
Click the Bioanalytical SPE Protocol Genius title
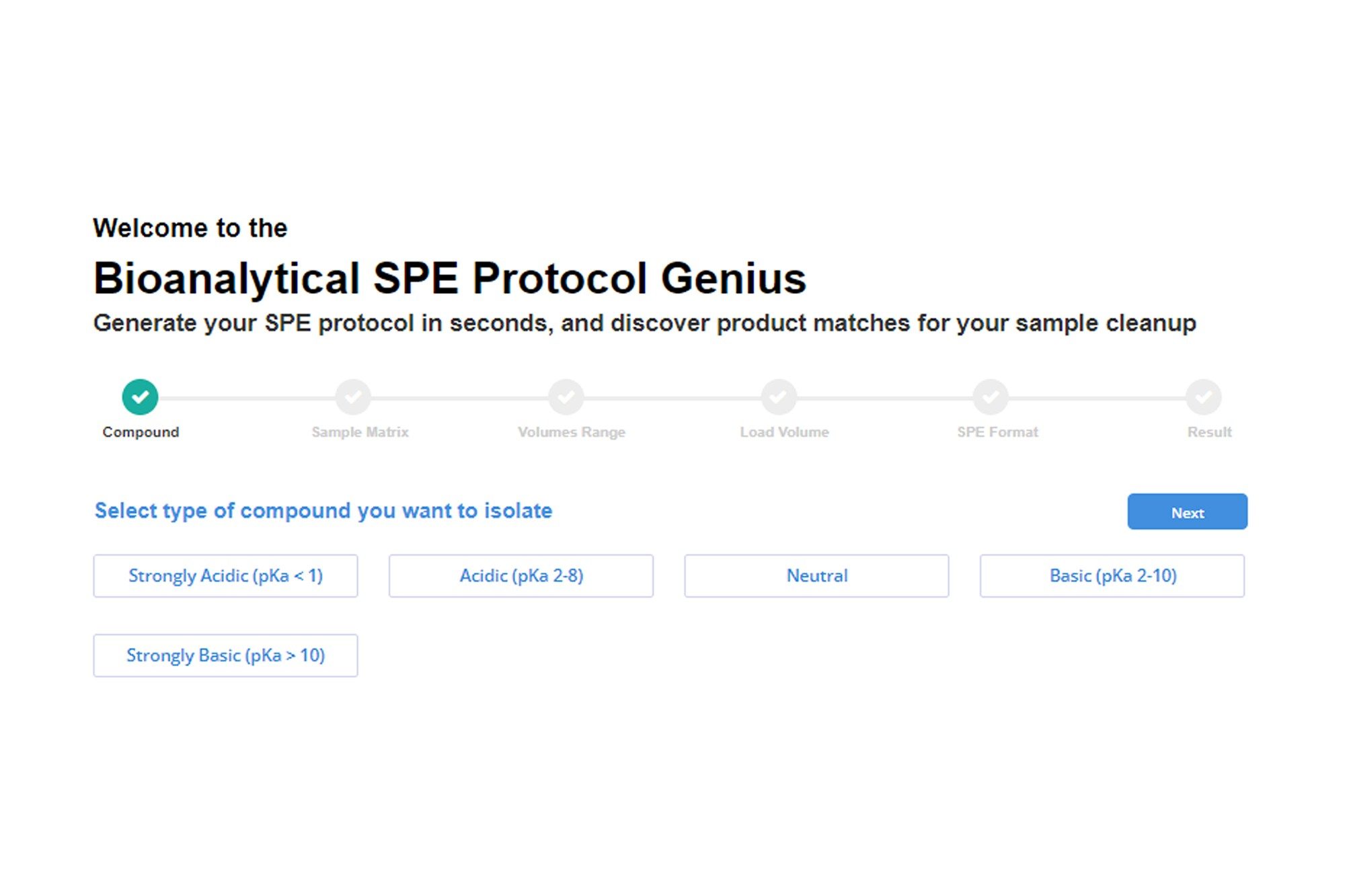(449, 278)
